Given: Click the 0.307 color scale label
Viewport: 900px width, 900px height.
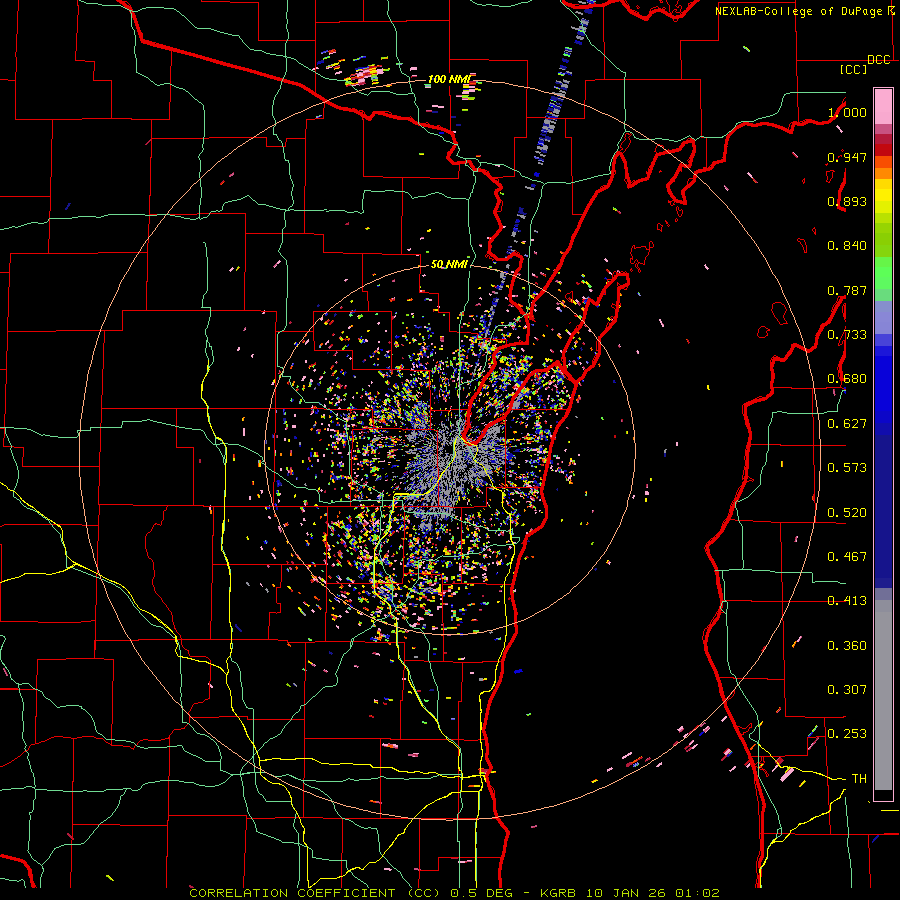Looking at the screenshot, I should (847, 689).
